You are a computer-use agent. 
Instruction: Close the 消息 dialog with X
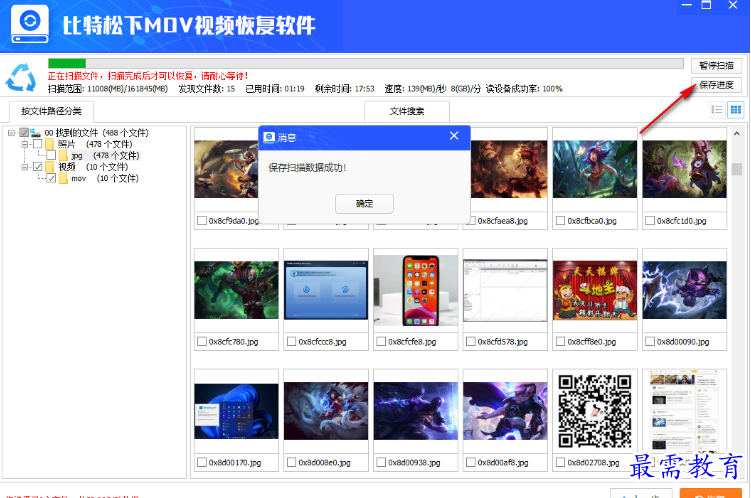tap(454, 136)
